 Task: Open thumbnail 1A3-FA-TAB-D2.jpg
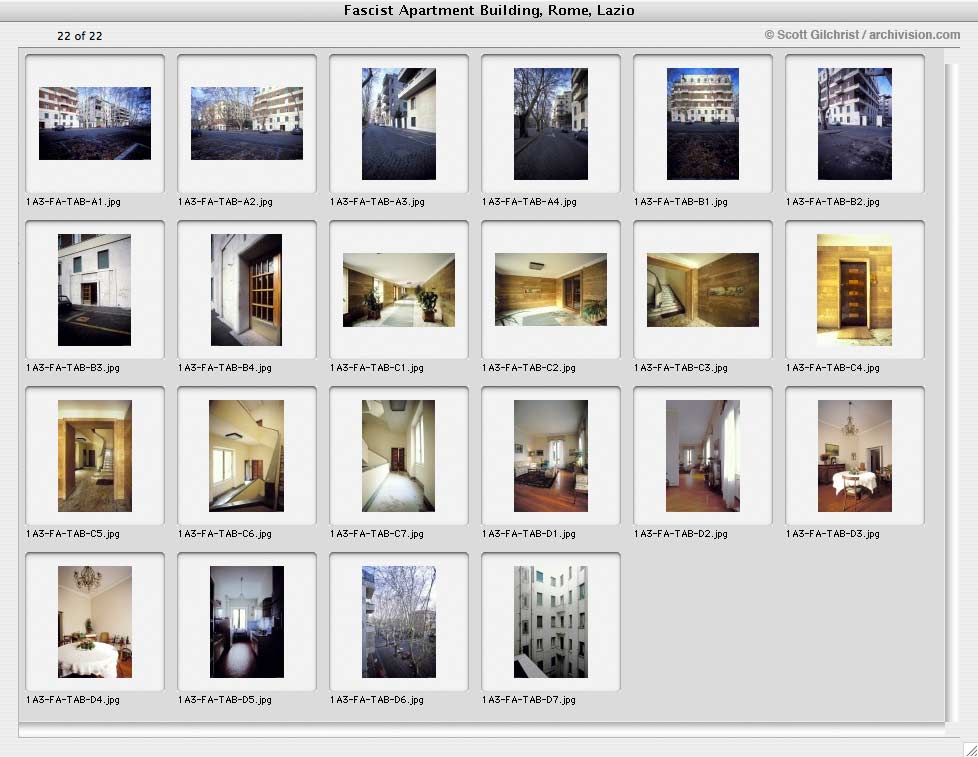point(703,456)
